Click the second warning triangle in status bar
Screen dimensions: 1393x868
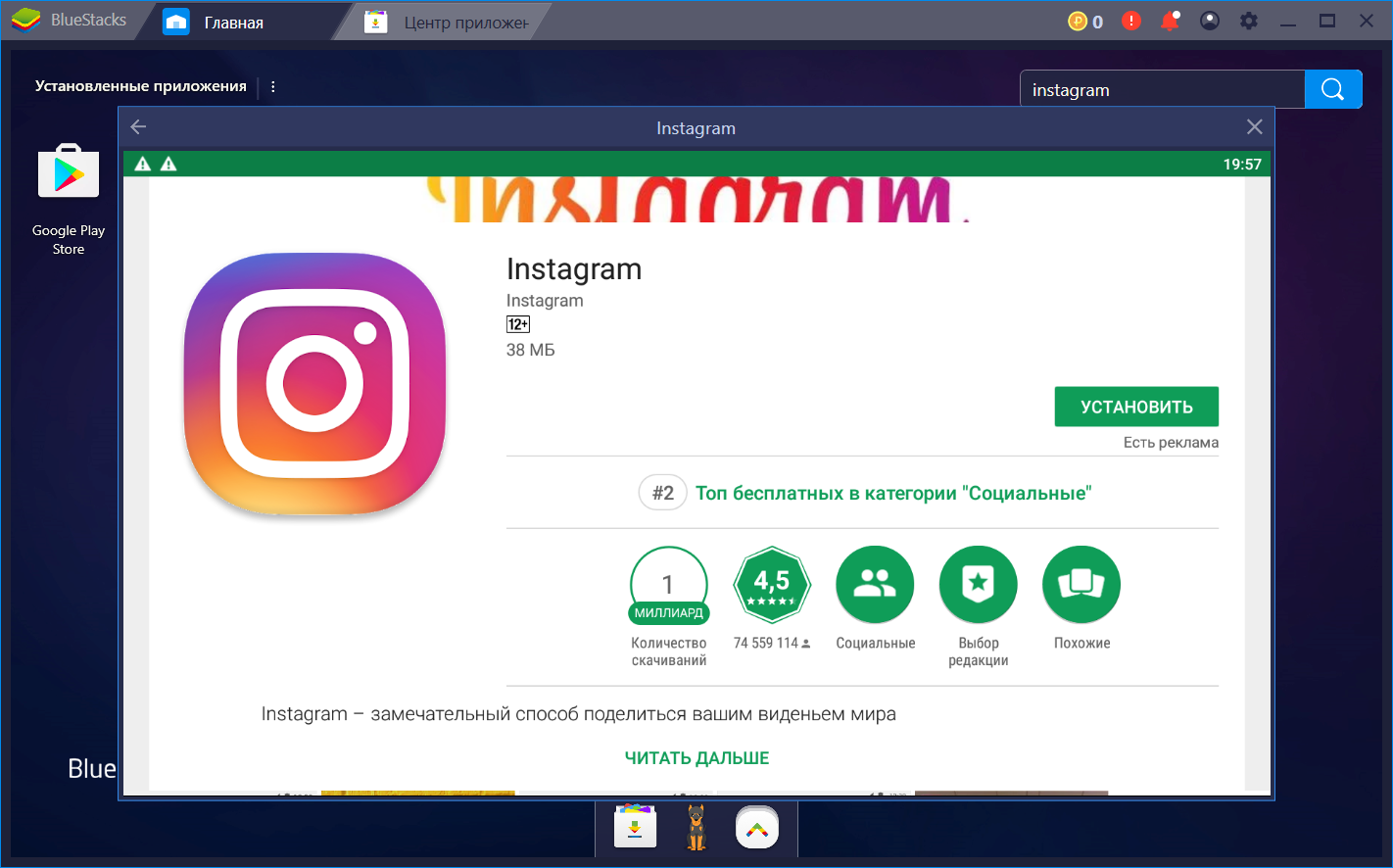pos(168,164)
